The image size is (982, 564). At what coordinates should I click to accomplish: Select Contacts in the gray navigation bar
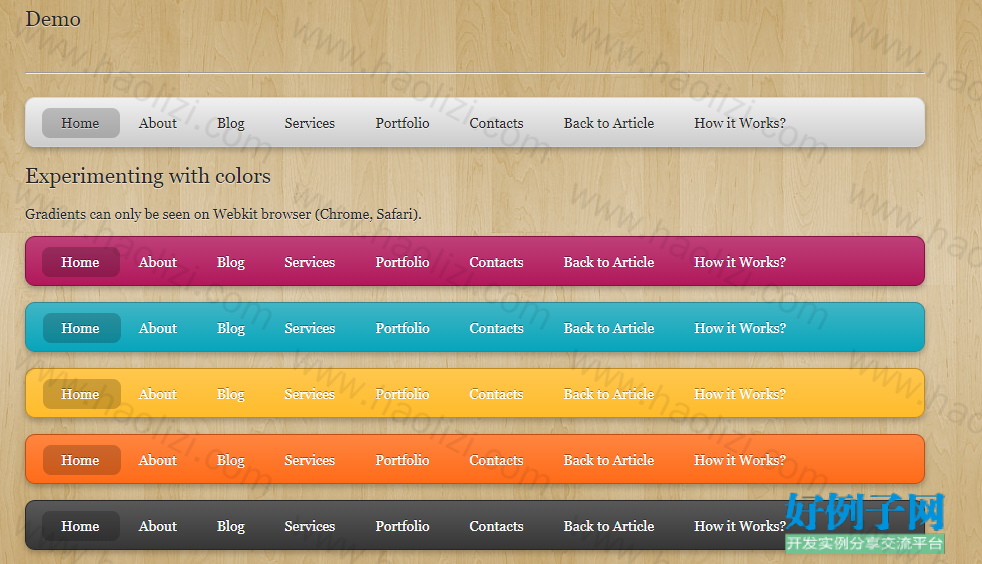[x=496, y=123]
